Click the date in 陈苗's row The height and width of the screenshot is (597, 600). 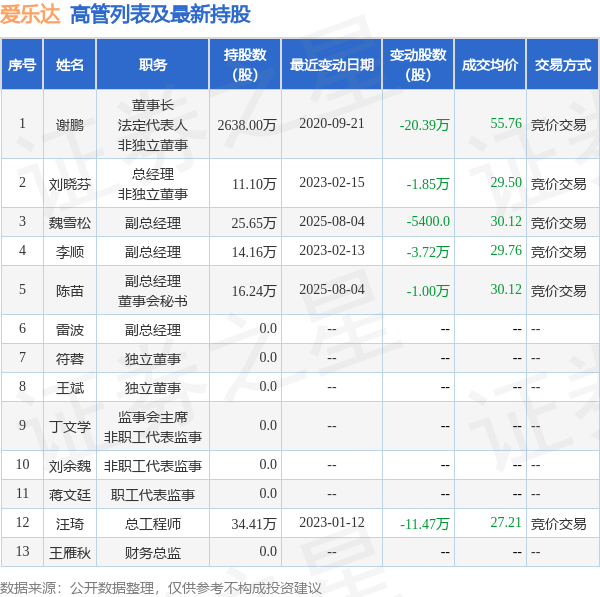click(x=332, y=289)
